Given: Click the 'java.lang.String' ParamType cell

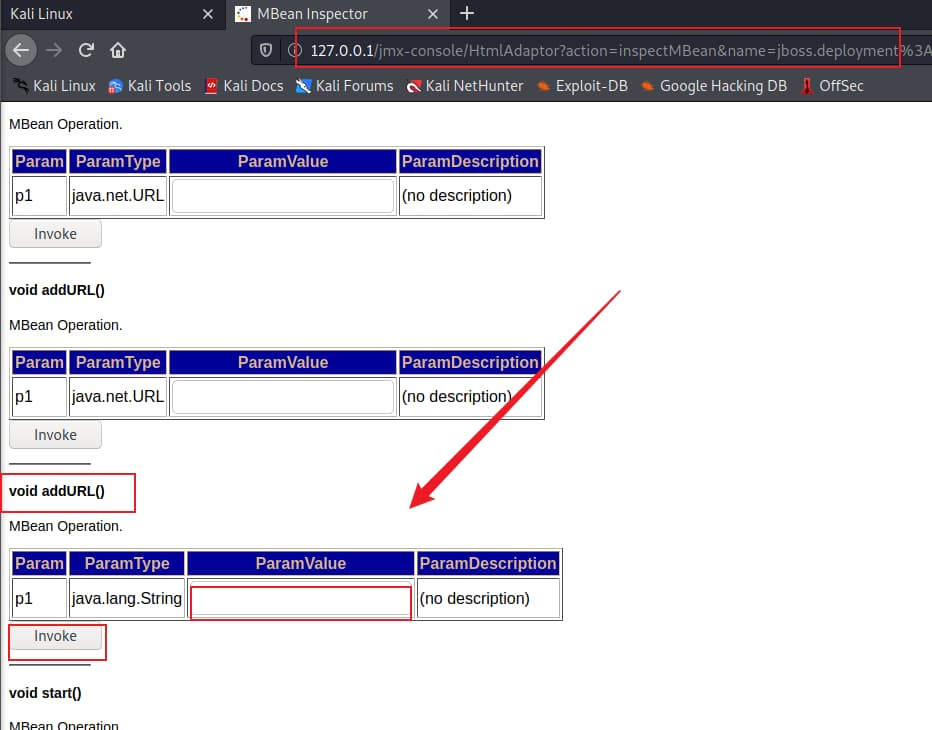Looking at the screenshot, I should pyautogui.click(x=127, y=599).
